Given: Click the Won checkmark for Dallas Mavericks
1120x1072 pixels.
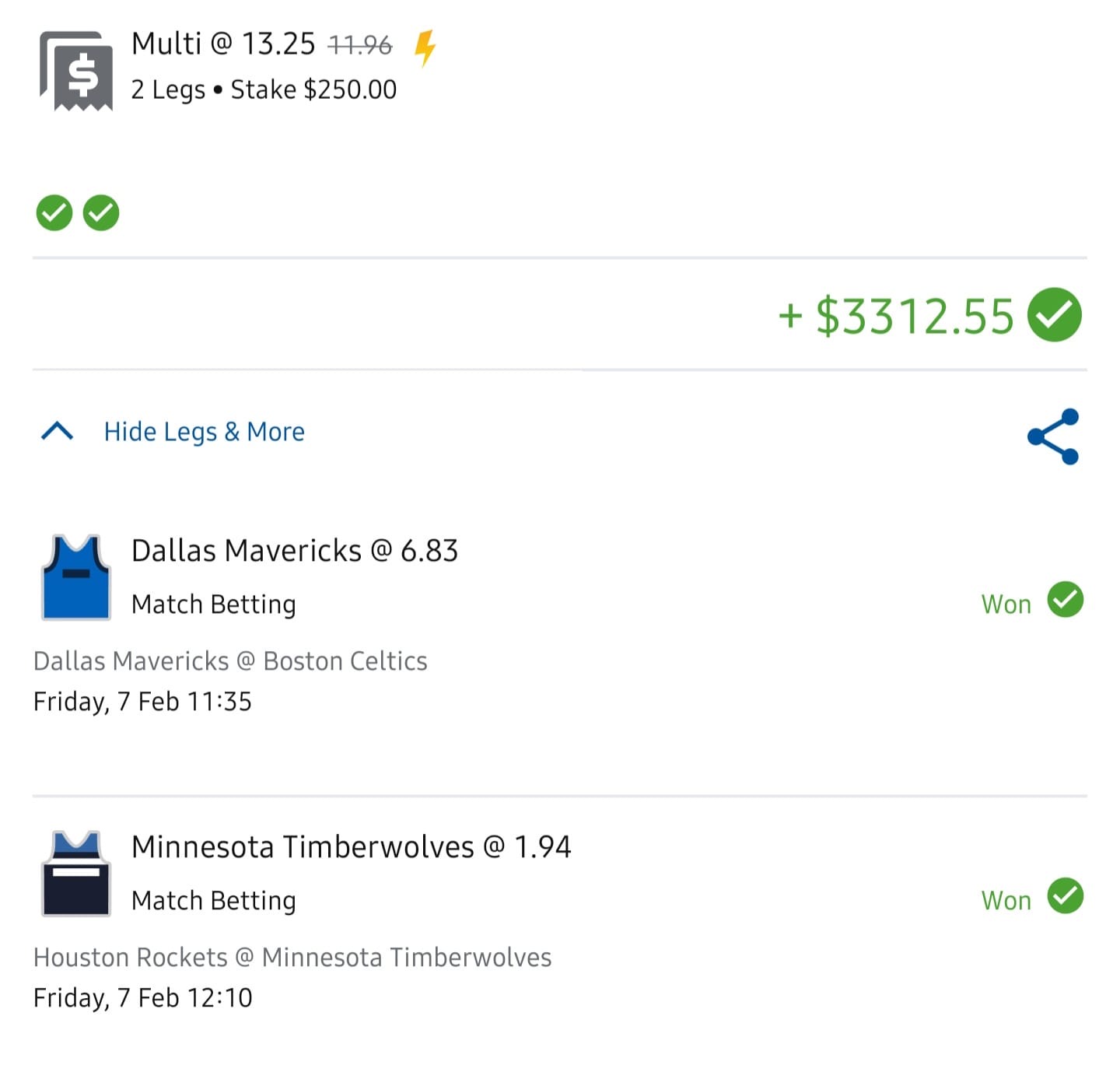Looking at the screenshot, I should coord(1065,600).
